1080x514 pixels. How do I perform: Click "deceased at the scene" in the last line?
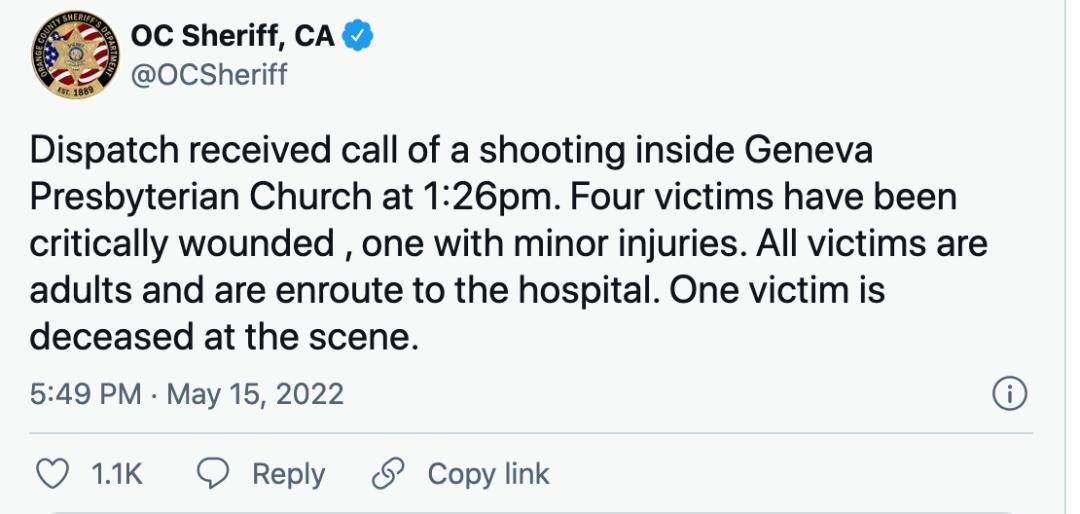click(x=221, y=336)
